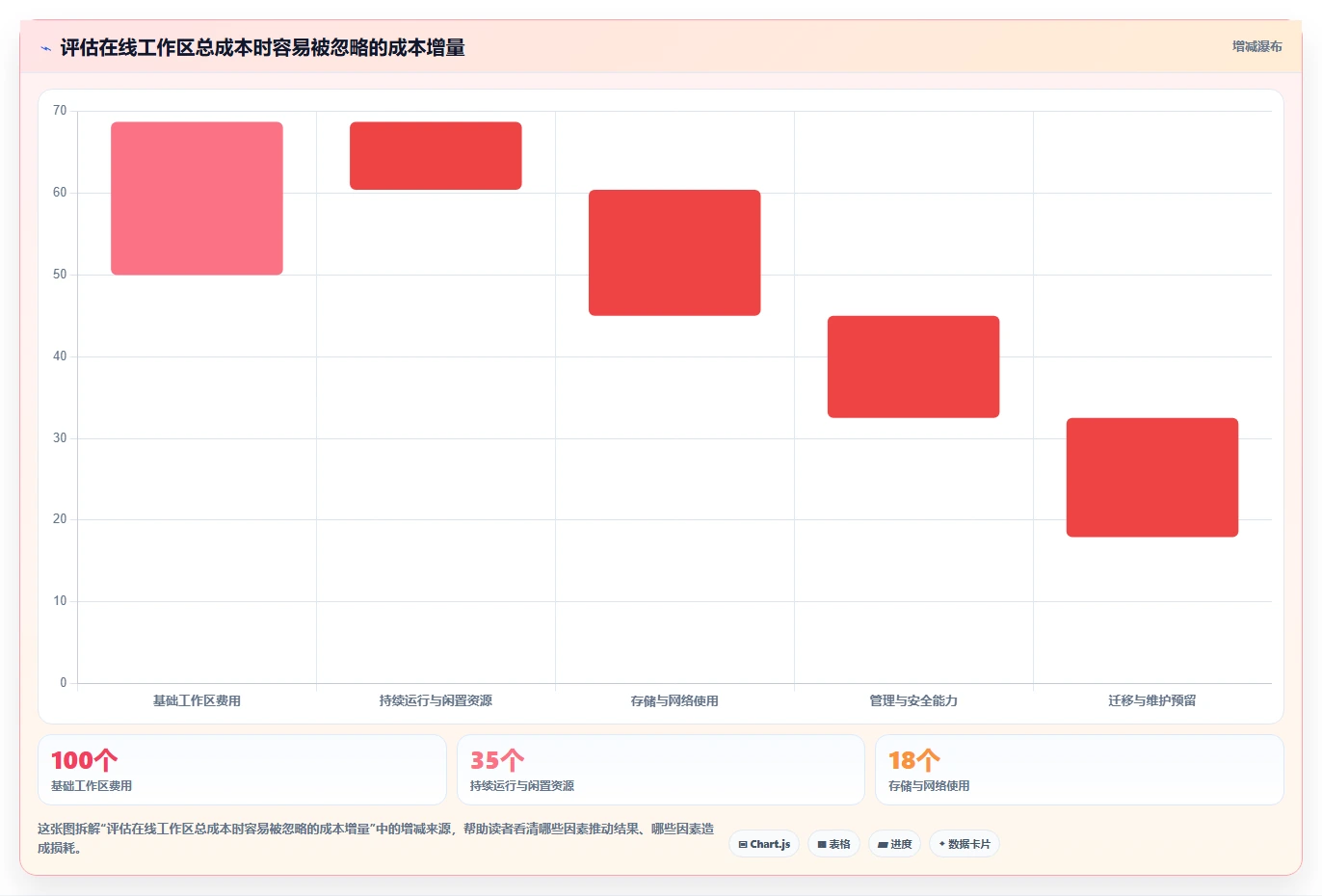This screenshot has height=896, width=1322.
Task: Click the y-axis value 10
Action: point(60,601)
